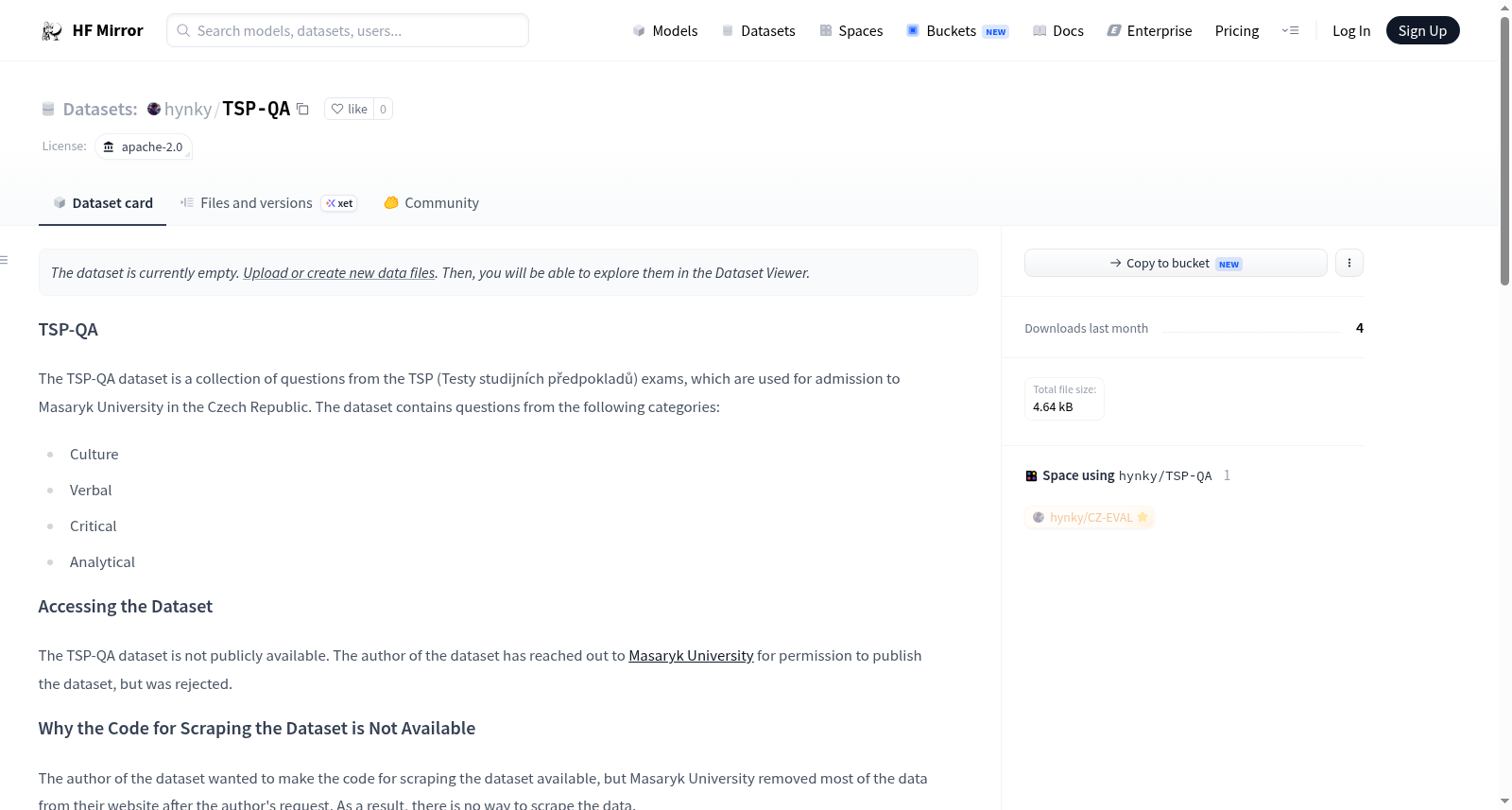The height and width of the screenshot is (810, 1512).
Task: Click the HF Mirror logo icon
Action: coord(52,31)
